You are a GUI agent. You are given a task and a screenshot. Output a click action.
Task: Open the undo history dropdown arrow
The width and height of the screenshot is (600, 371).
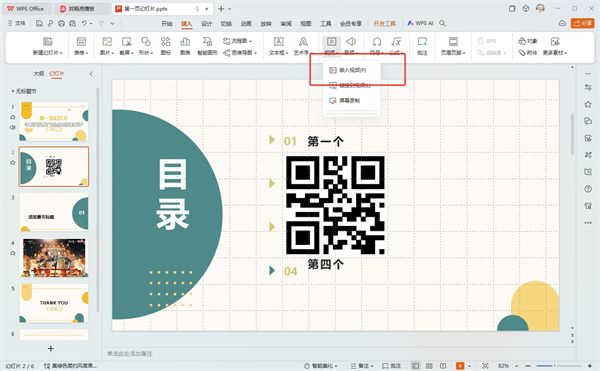point(91,24)
